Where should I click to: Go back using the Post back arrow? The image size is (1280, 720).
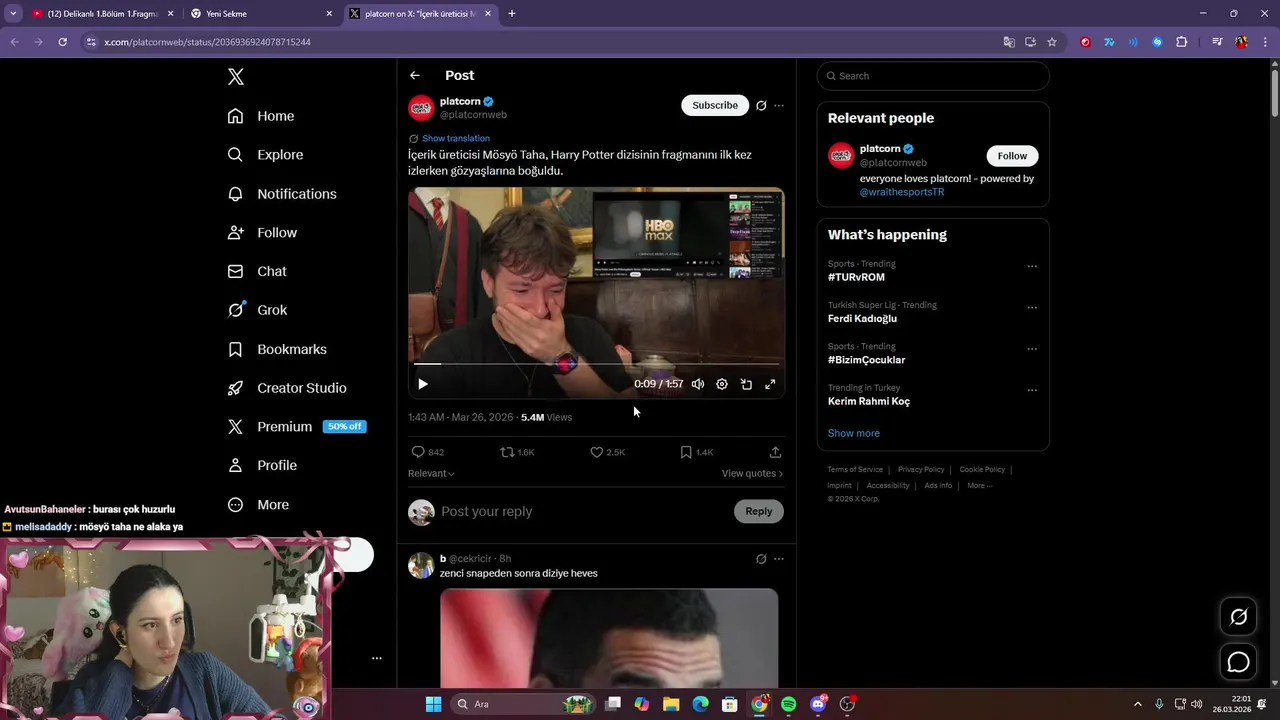(415, 75)
